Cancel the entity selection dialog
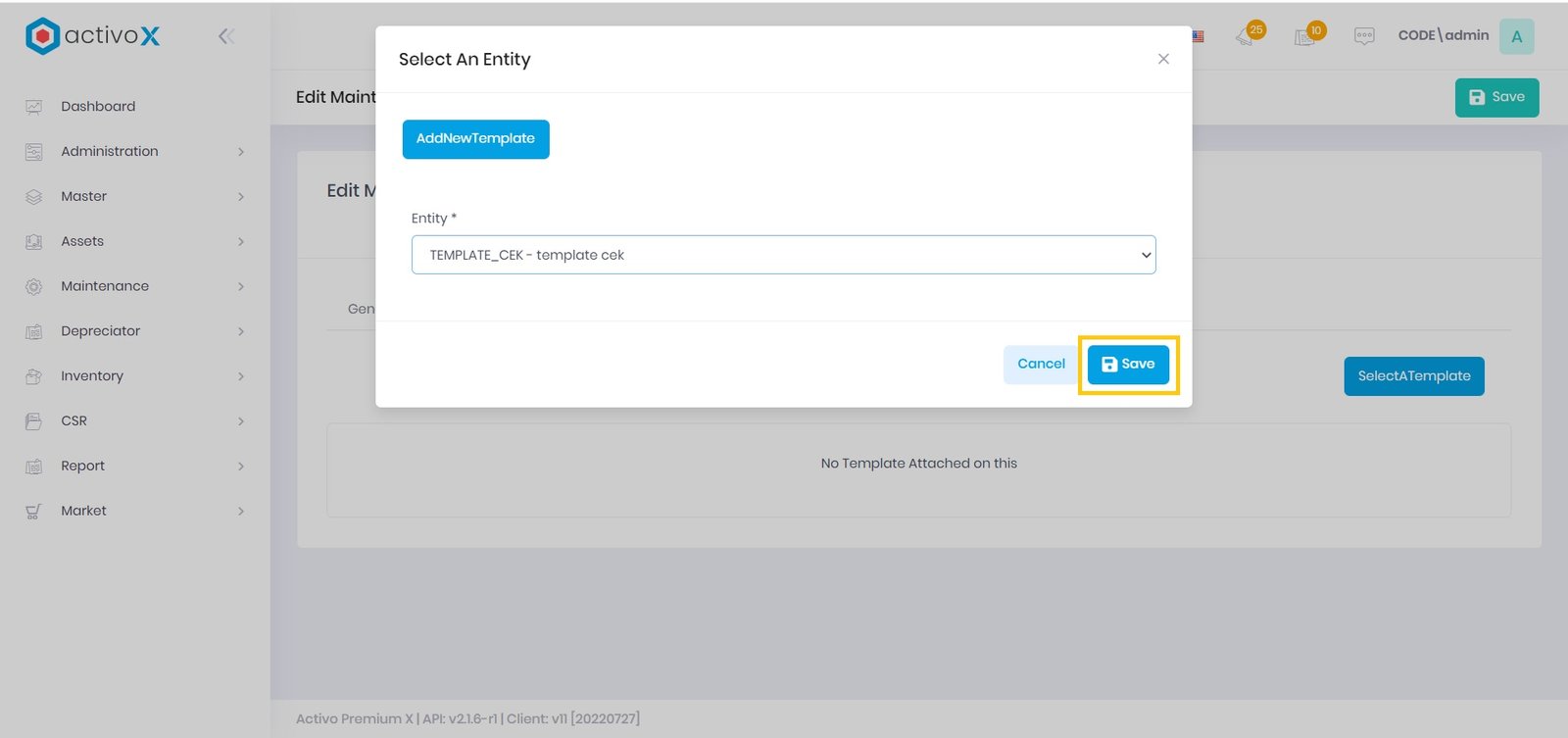Viewport: 1568px width, 738px height. tap(1040, 364)
